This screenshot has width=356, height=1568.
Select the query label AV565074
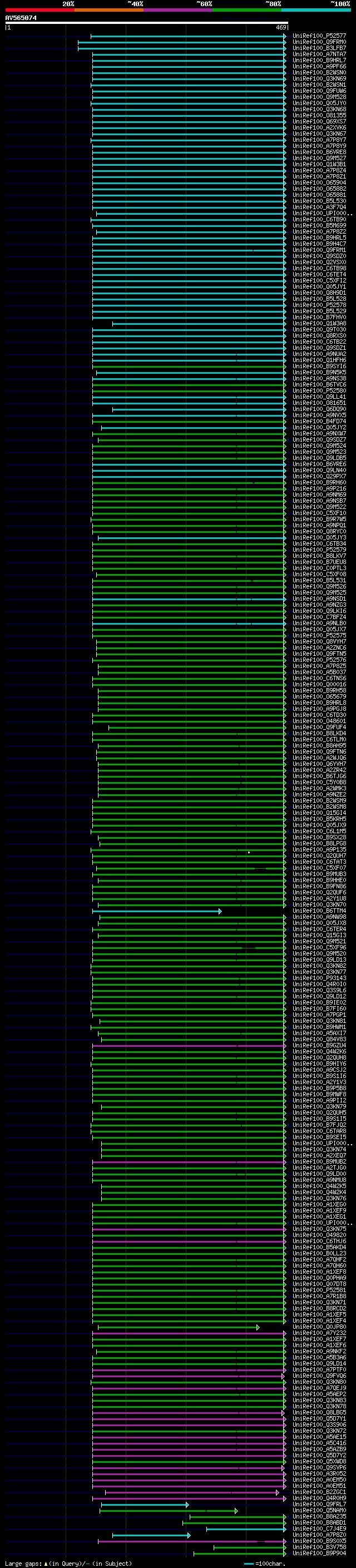[21, 18]
